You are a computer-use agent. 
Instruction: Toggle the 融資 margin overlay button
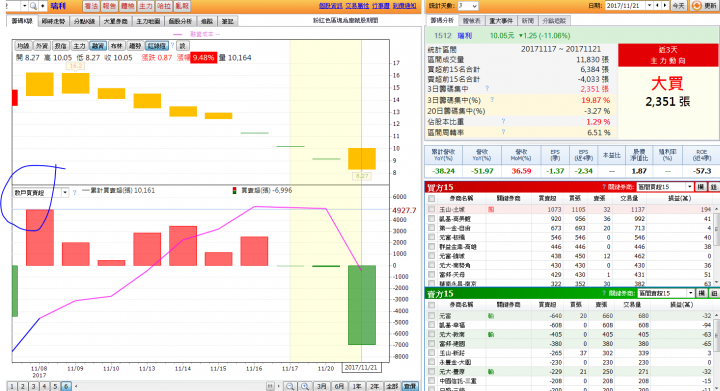[x=98, y=45]
